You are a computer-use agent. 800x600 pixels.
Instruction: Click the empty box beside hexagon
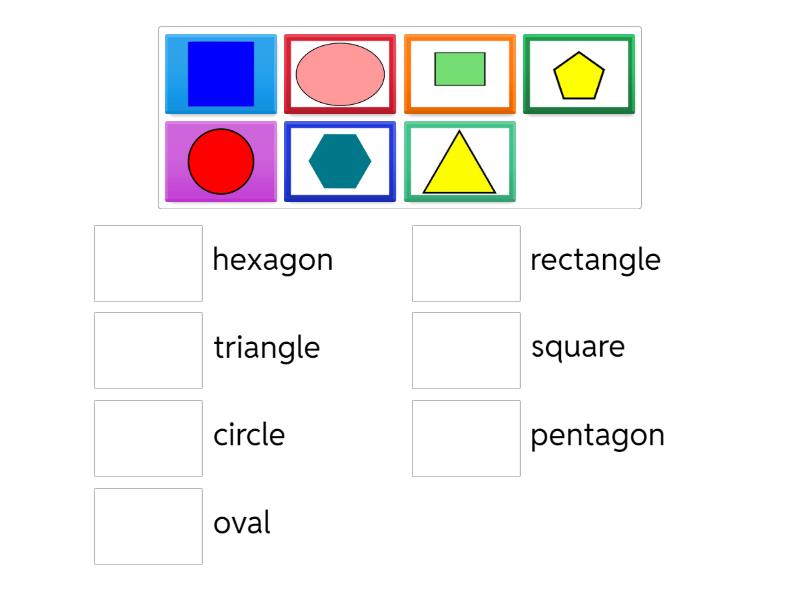pyautogui.click(x=148, y=263)
